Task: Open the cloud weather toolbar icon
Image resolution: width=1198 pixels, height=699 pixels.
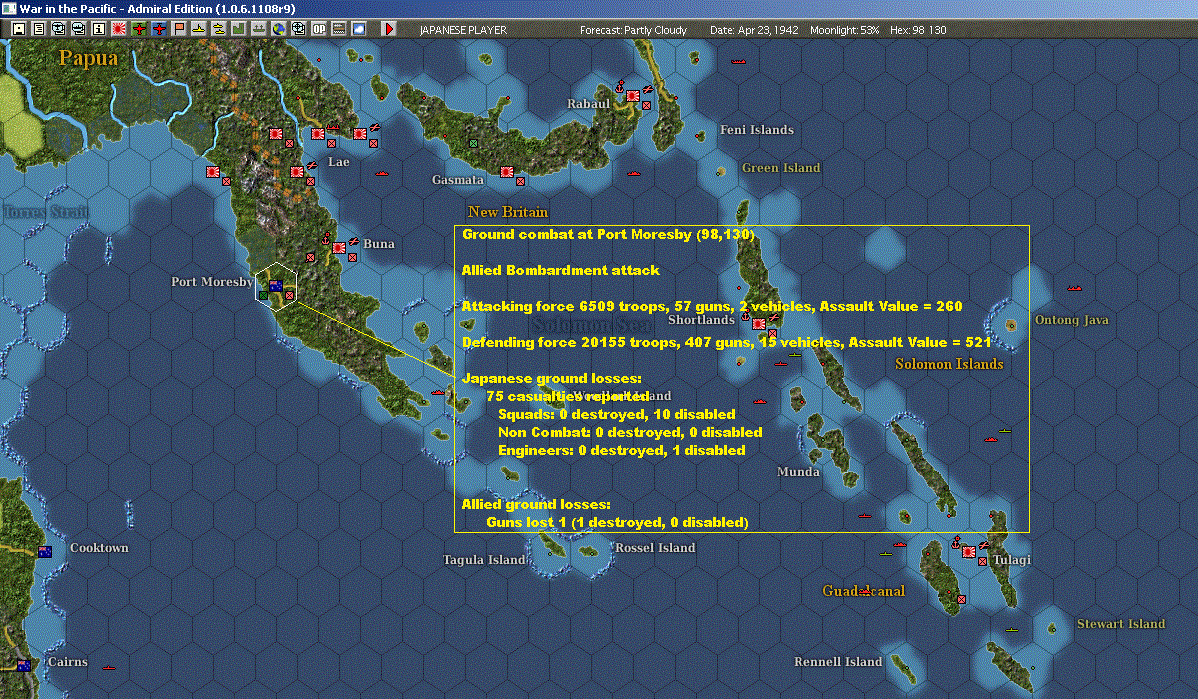Action: [358, 29]
